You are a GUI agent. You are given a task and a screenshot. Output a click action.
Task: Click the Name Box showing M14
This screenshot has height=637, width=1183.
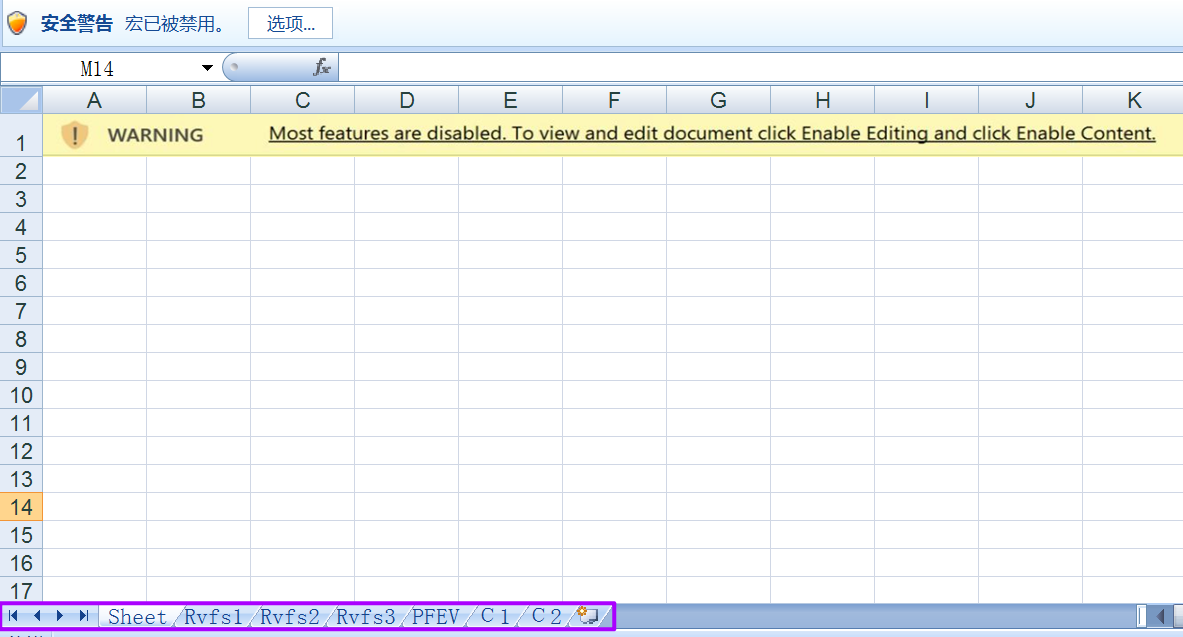(x=98, y=69)
